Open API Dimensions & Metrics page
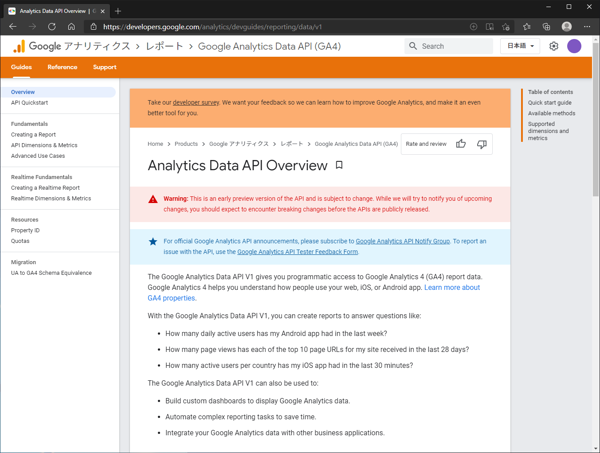Screen dimensions: 600x453 pyautogui.click(x=44, y=145)
